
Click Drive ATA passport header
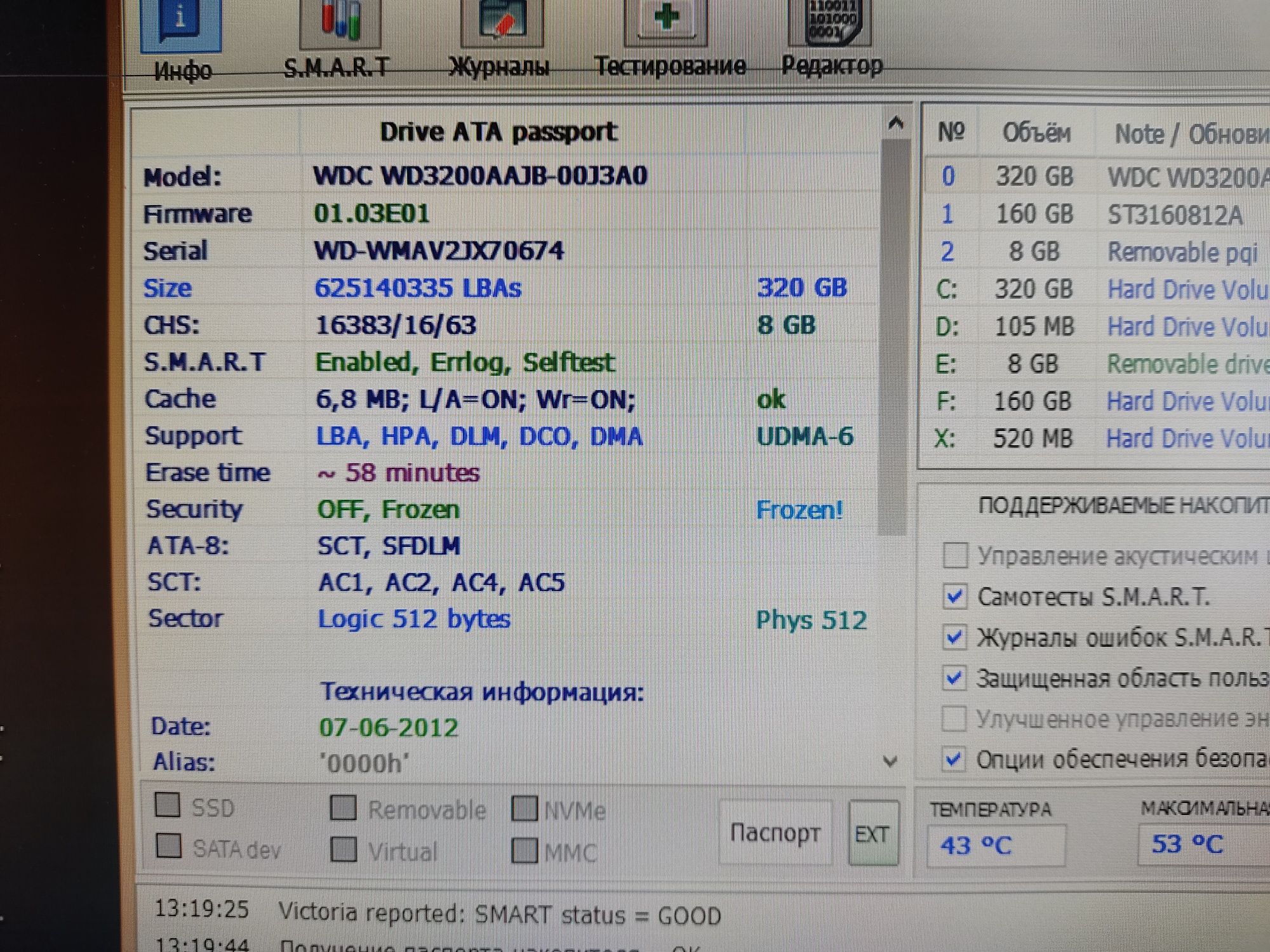pyautogui.click(x=498, y=132)
